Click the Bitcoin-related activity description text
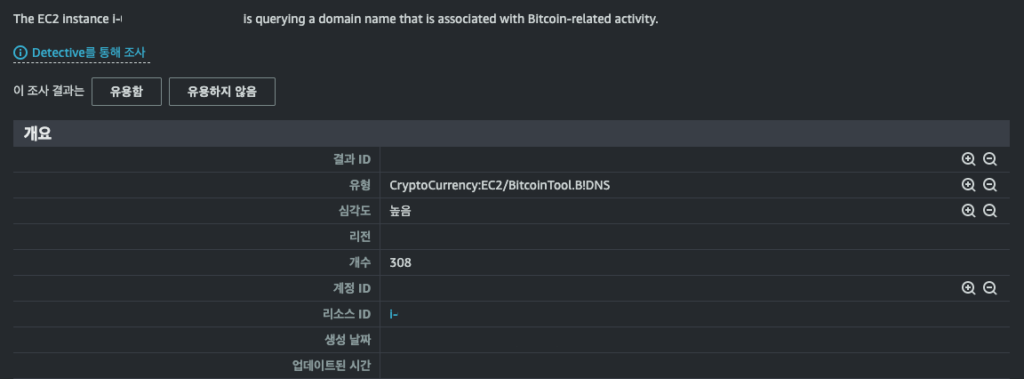 coord(451,18)
